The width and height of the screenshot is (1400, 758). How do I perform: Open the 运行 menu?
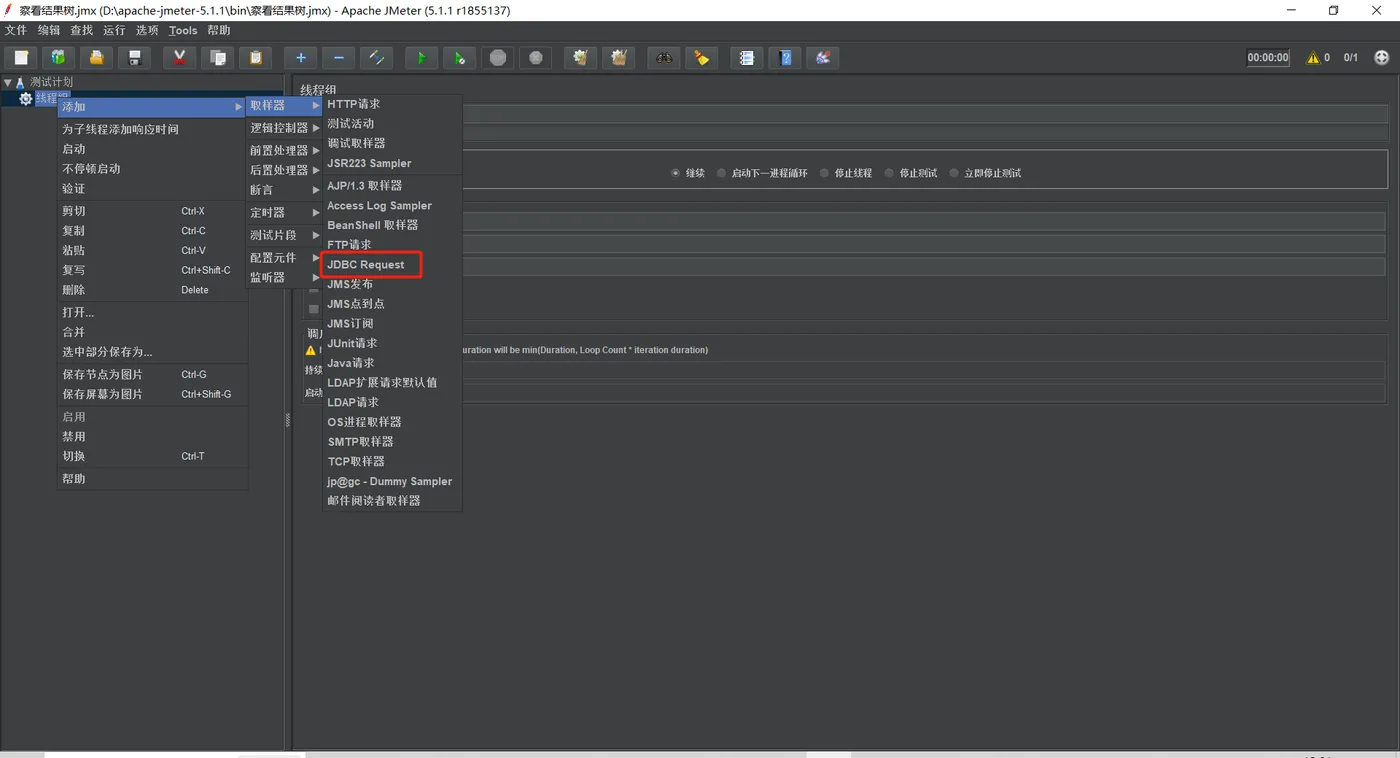click(x=114, y=31)
